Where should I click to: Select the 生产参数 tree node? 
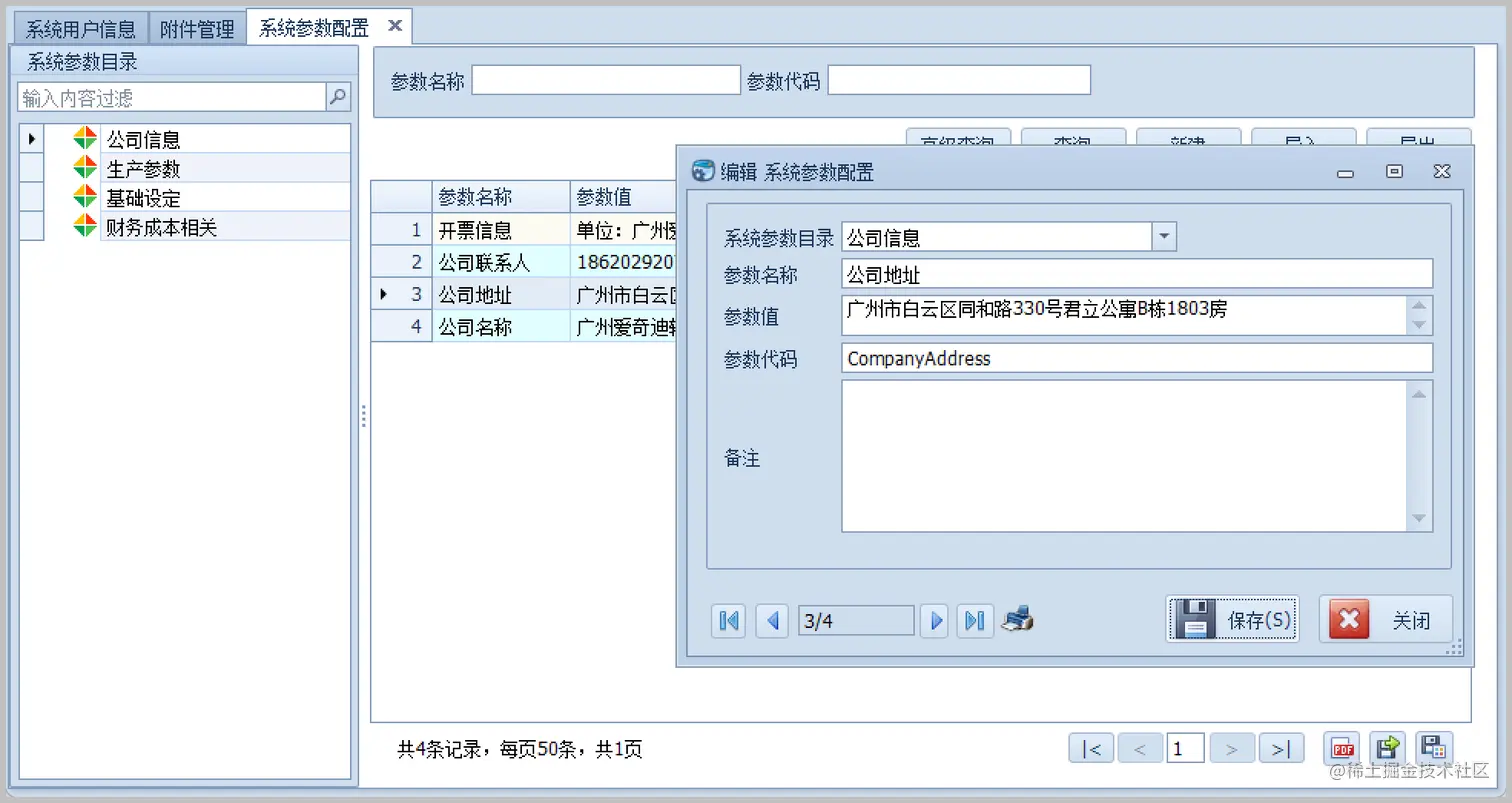pos(144,168)
